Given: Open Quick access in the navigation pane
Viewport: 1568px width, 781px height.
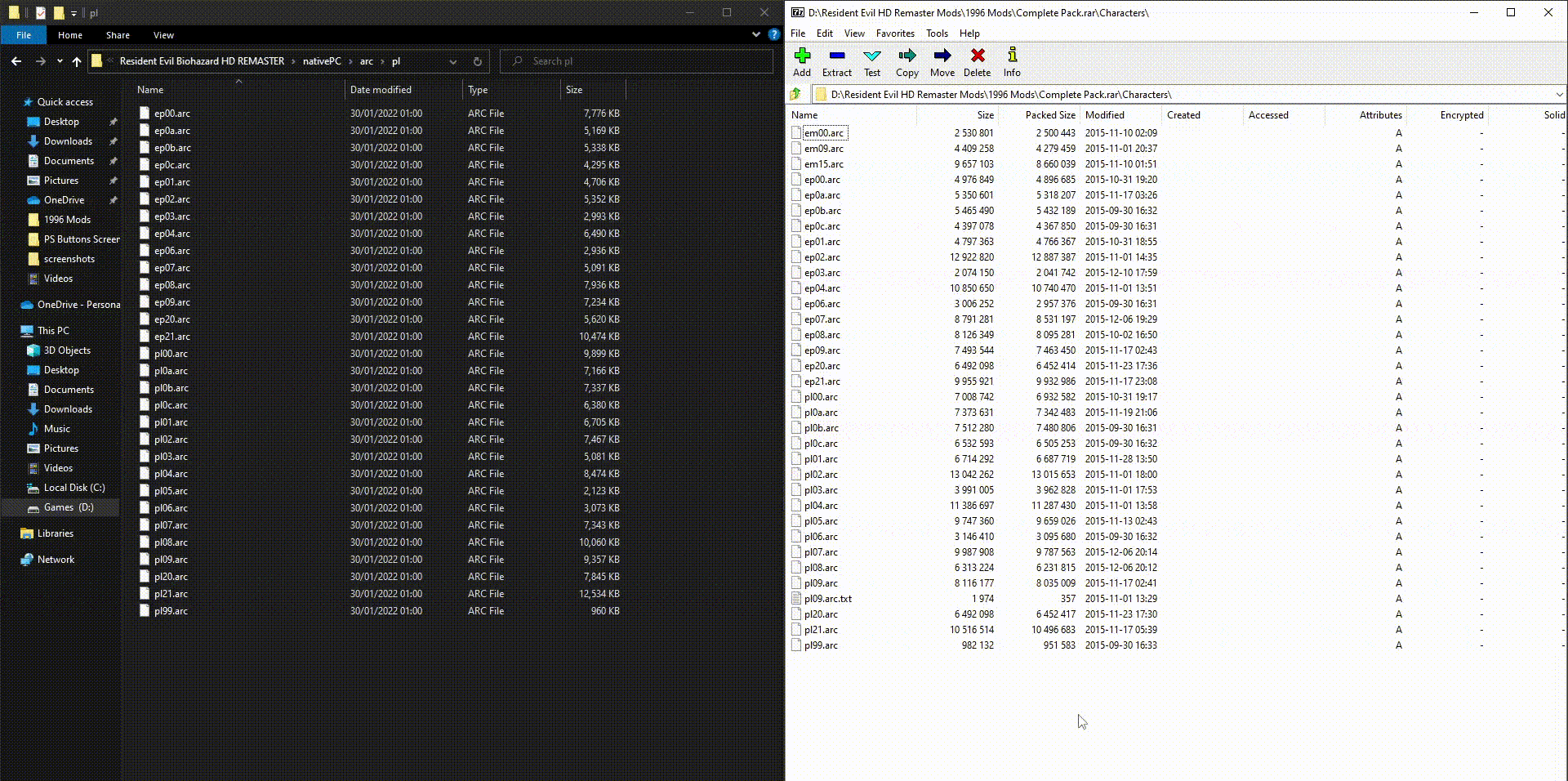Looking at the screenshot, I should 65,102.
